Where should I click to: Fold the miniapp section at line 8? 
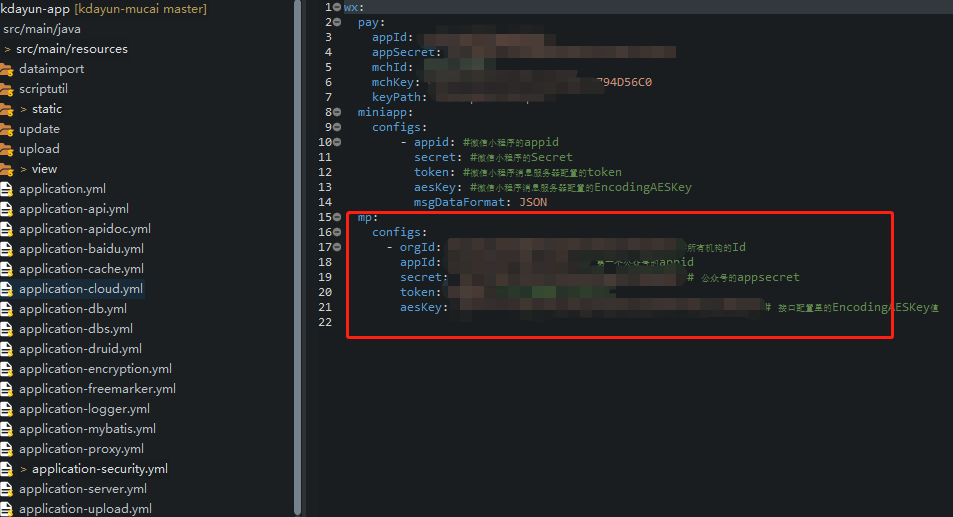(337, 112)
